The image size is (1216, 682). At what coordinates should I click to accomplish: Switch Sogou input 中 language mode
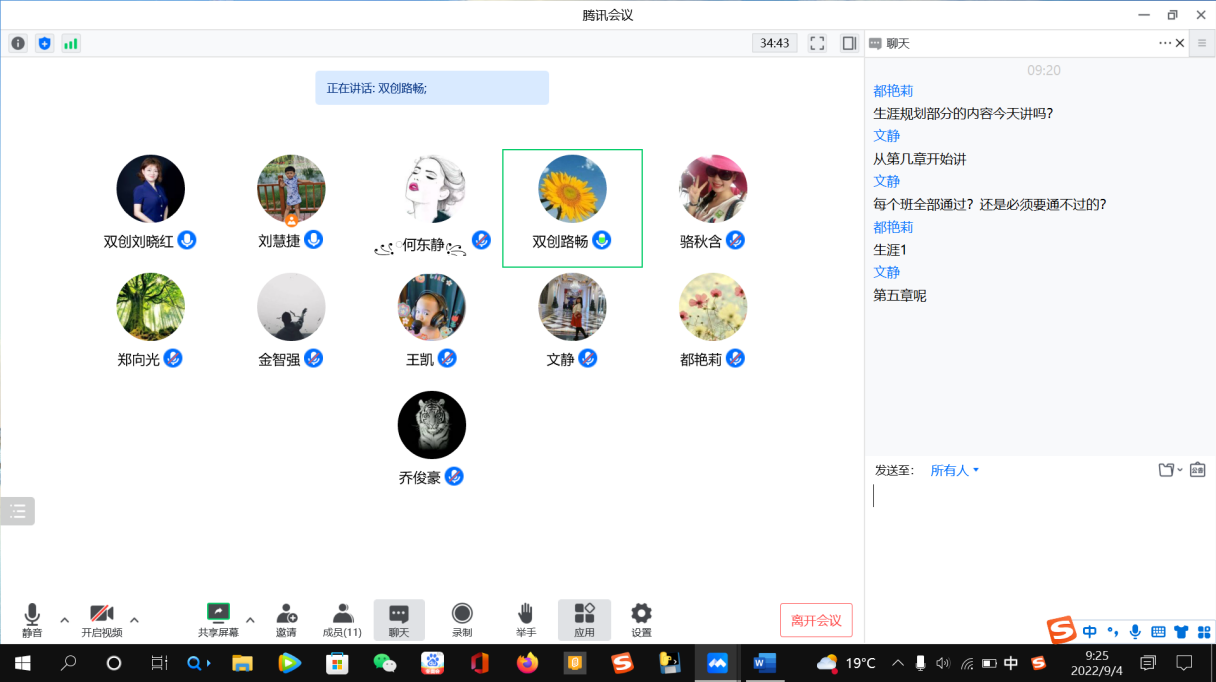(1090, 631)
